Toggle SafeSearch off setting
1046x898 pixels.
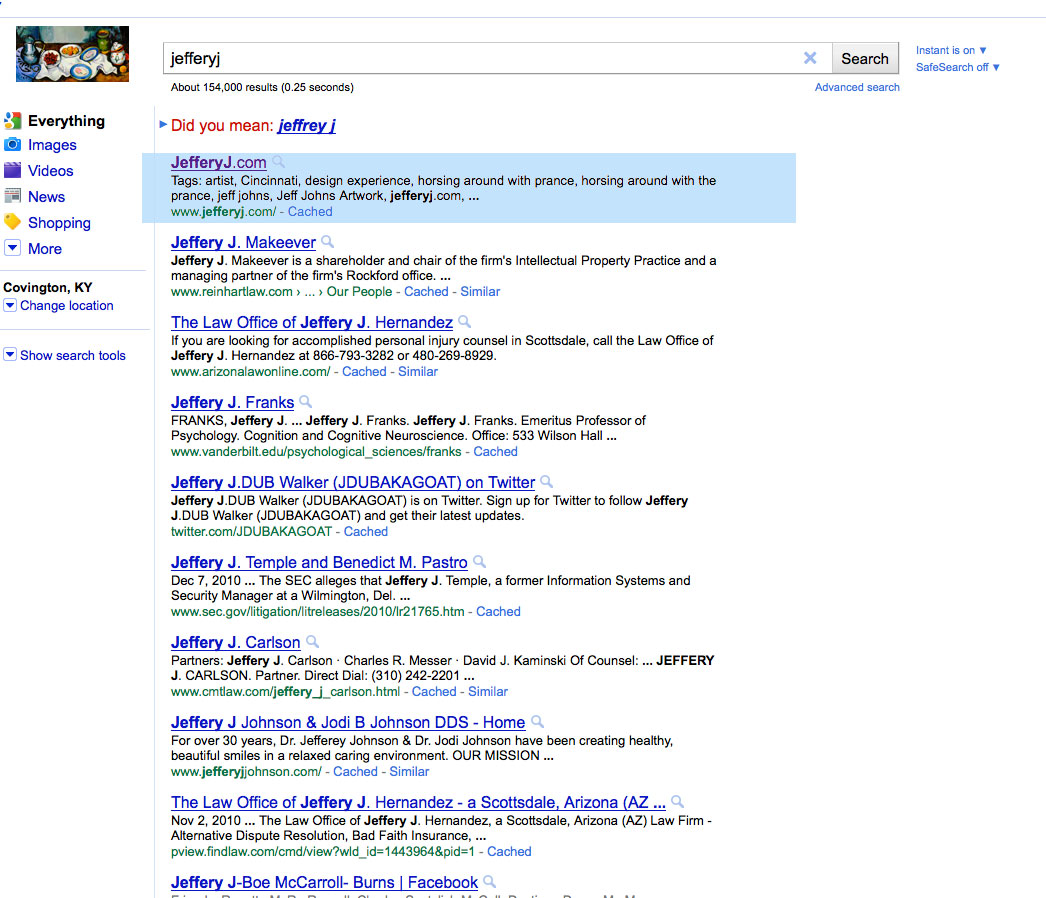tap(957, 67)
